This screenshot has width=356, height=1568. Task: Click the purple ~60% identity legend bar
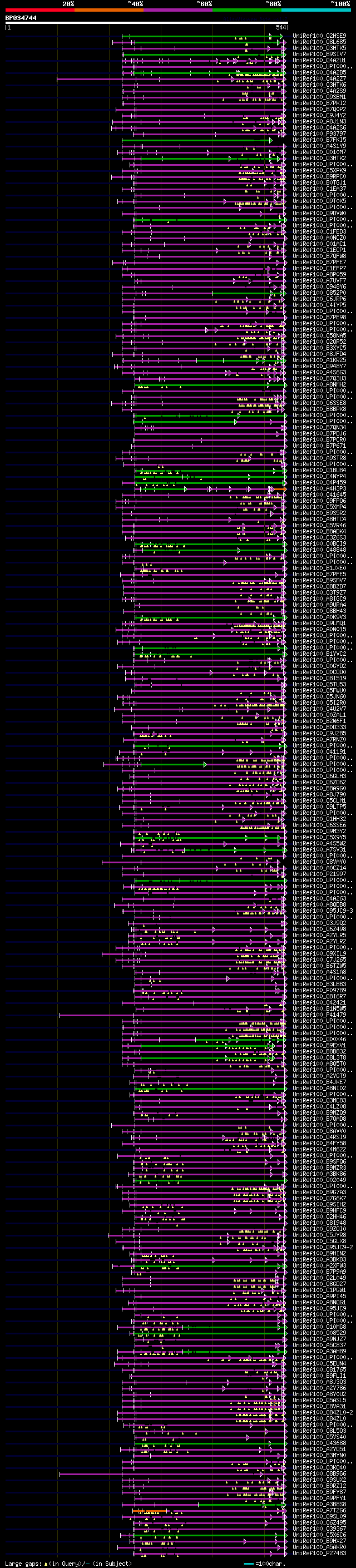coord(177,10)
